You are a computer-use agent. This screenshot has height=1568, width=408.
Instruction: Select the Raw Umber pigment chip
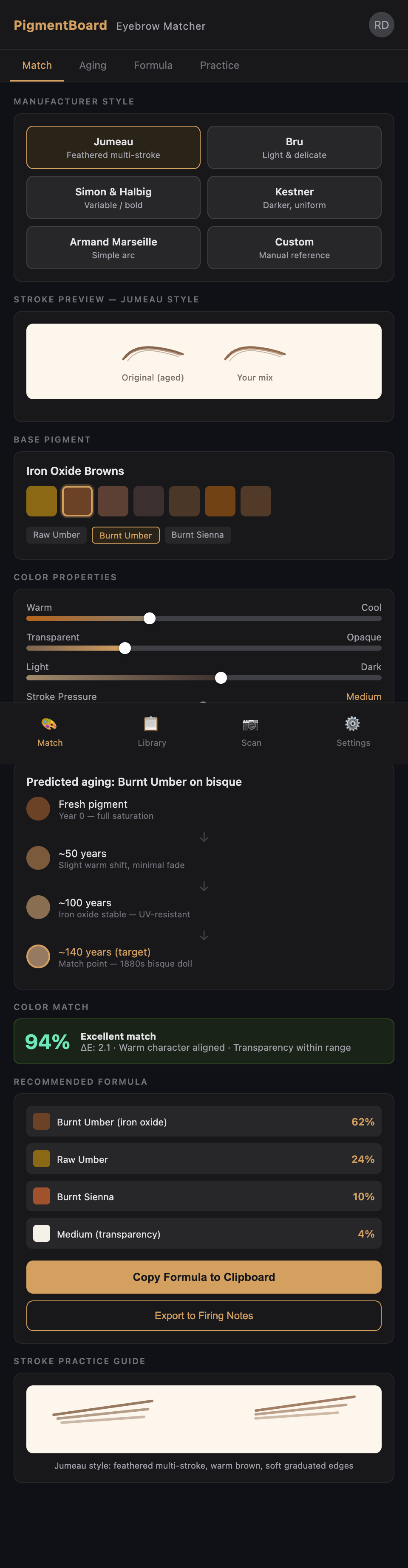click(x=56, y=534)
